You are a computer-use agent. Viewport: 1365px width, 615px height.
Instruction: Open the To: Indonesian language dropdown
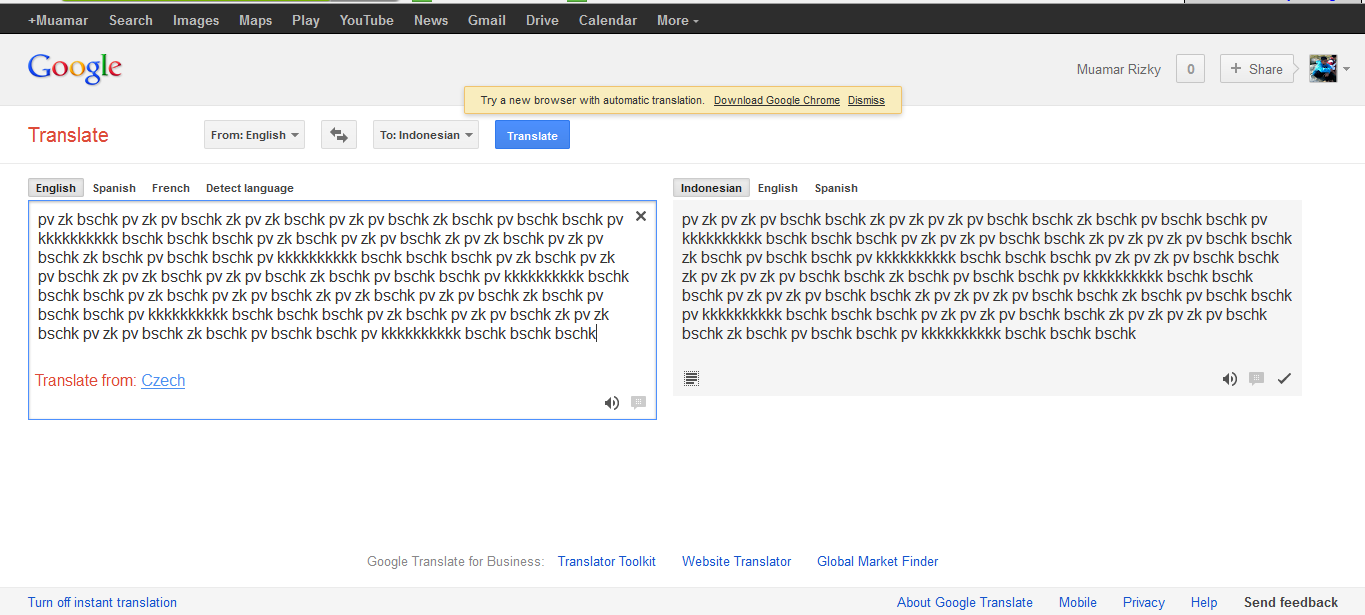pos(425,133)
